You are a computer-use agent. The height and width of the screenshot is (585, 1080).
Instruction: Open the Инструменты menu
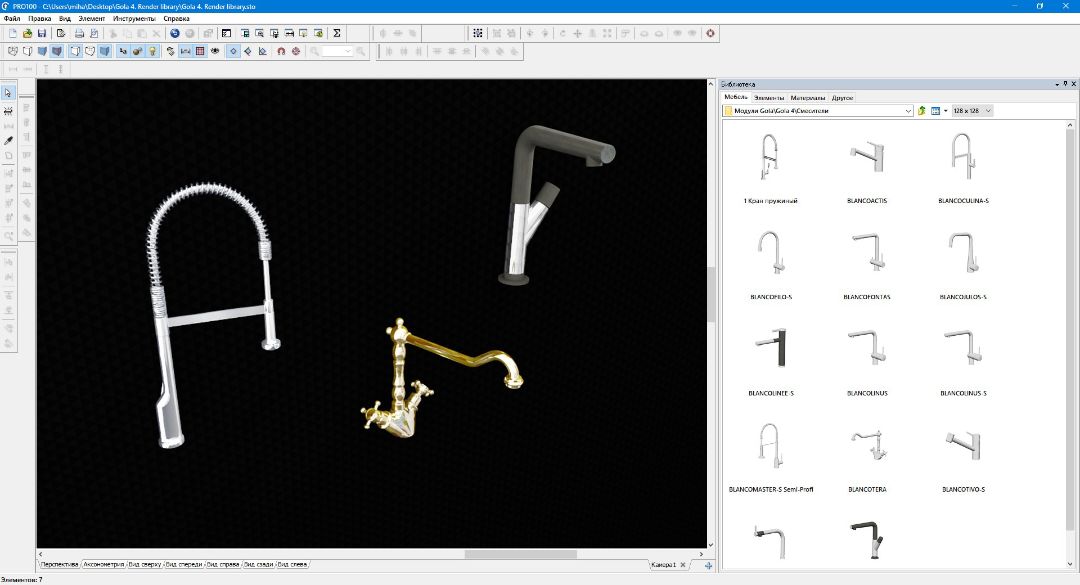(x=134, y=19)
